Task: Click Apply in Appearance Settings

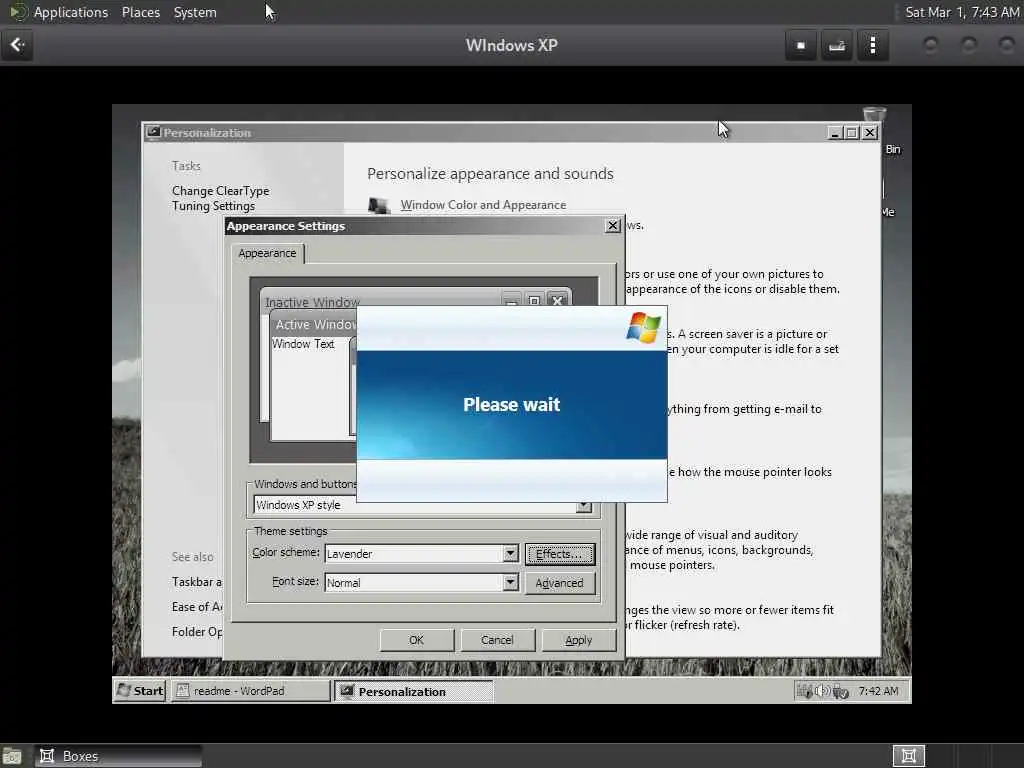Action: click(x=579, y=640)
